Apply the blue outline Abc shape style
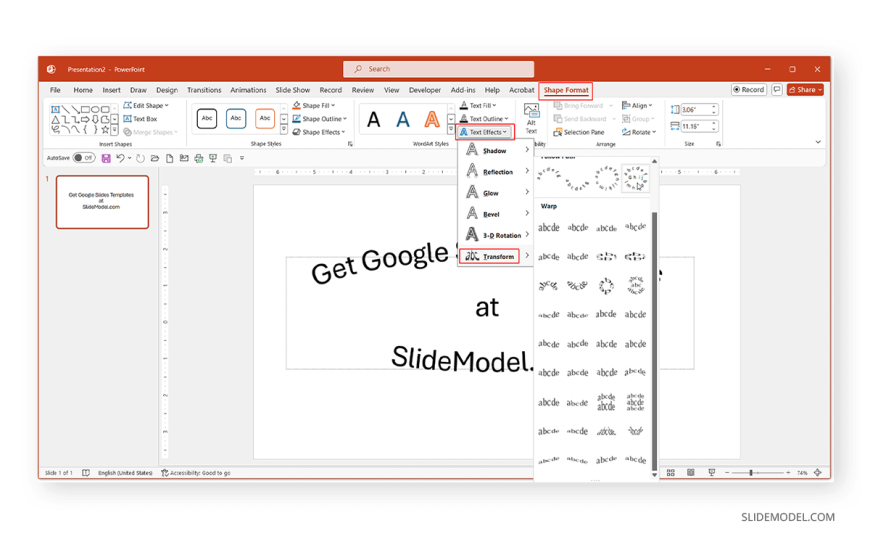The image size is (870, 539). pyautogui.click(x=236, y=119)
